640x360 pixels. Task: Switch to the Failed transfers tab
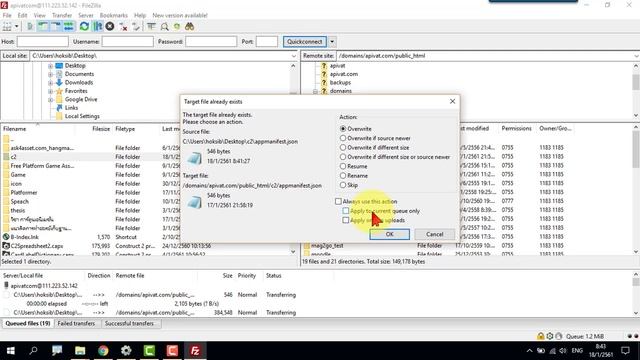tap(76, 323)
